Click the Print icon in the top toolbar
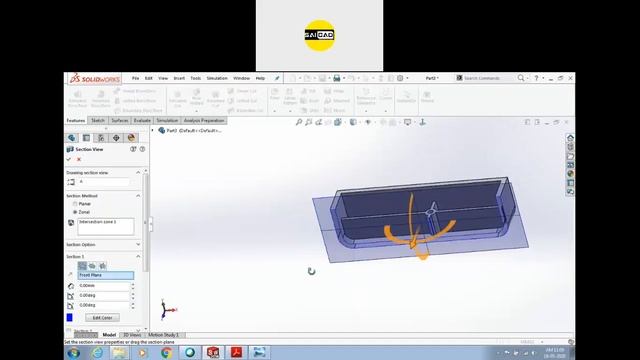The image size is (640, 360). (337, 78)
